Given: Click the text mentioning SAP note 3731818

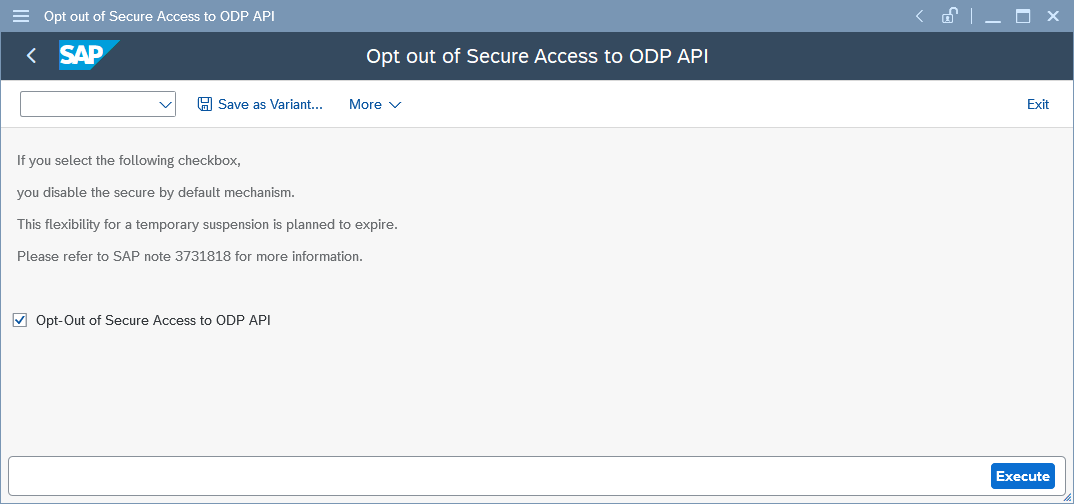Looking at the screenshot, I should (190, 257).
